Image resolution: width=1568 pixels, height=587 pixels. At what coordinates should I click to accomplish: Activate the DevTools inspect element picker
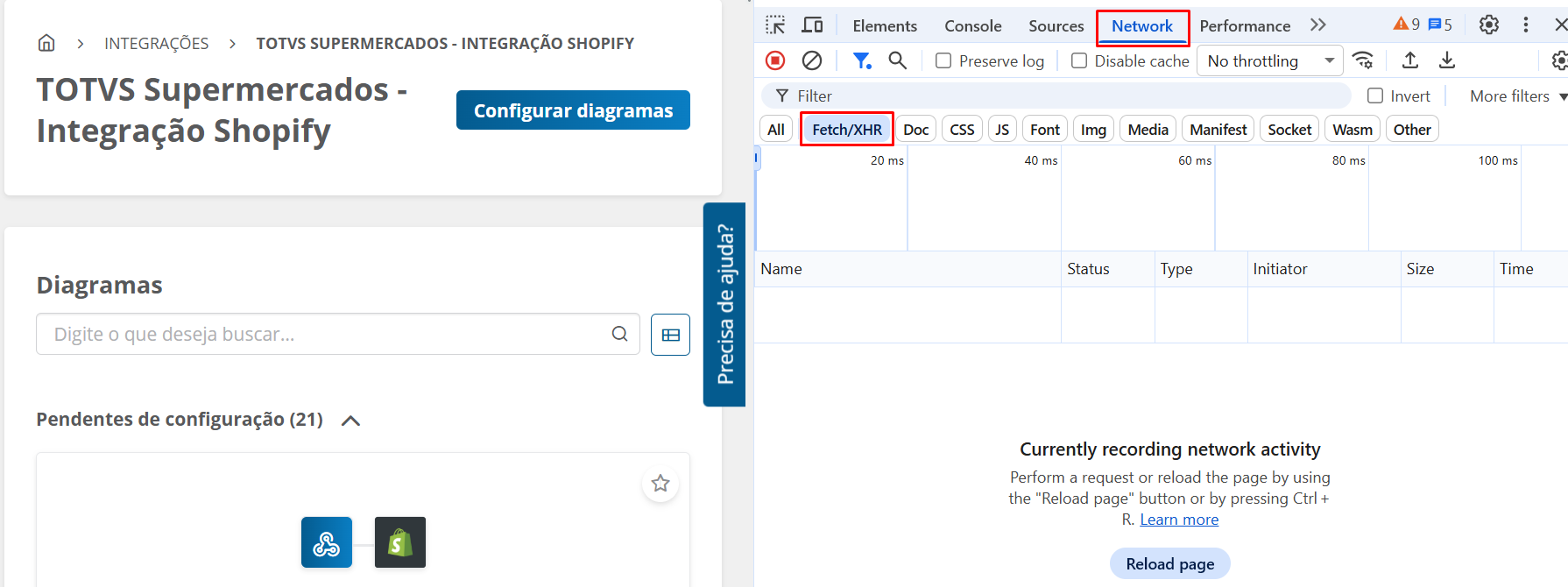pyautogui.click(x=775, y=25)
